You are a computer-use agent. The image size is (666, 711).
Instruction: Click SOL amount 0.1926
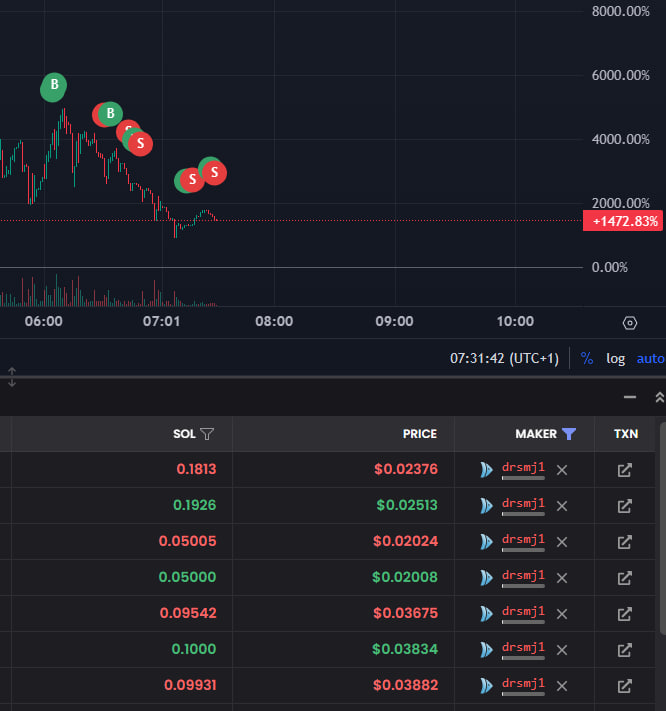click(x=194, y=505)
